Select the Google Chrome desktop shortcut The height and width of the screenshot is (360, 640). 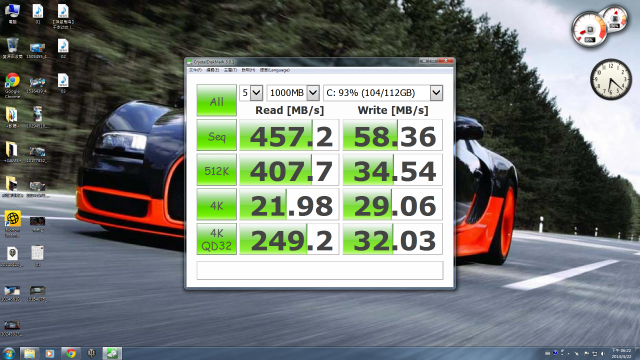(x=12, y=85)
